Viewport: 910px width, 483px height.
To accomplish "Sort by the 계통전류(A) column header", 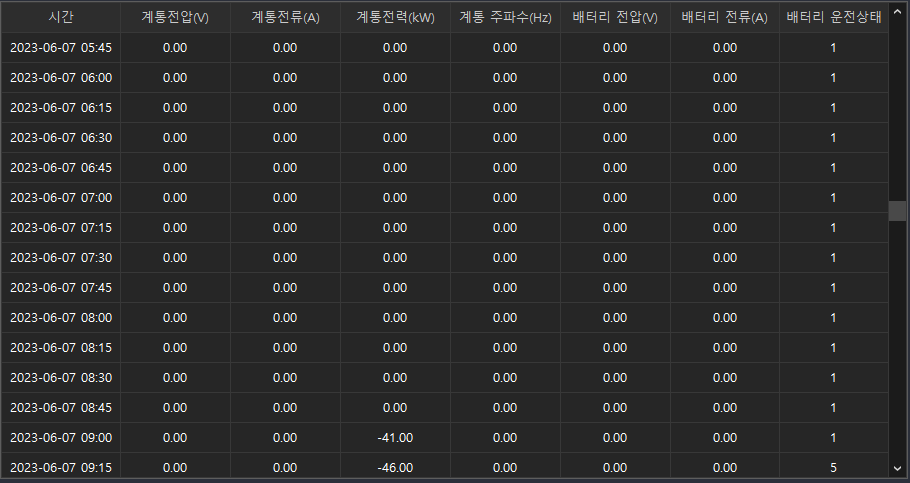I will pos(286,17).
